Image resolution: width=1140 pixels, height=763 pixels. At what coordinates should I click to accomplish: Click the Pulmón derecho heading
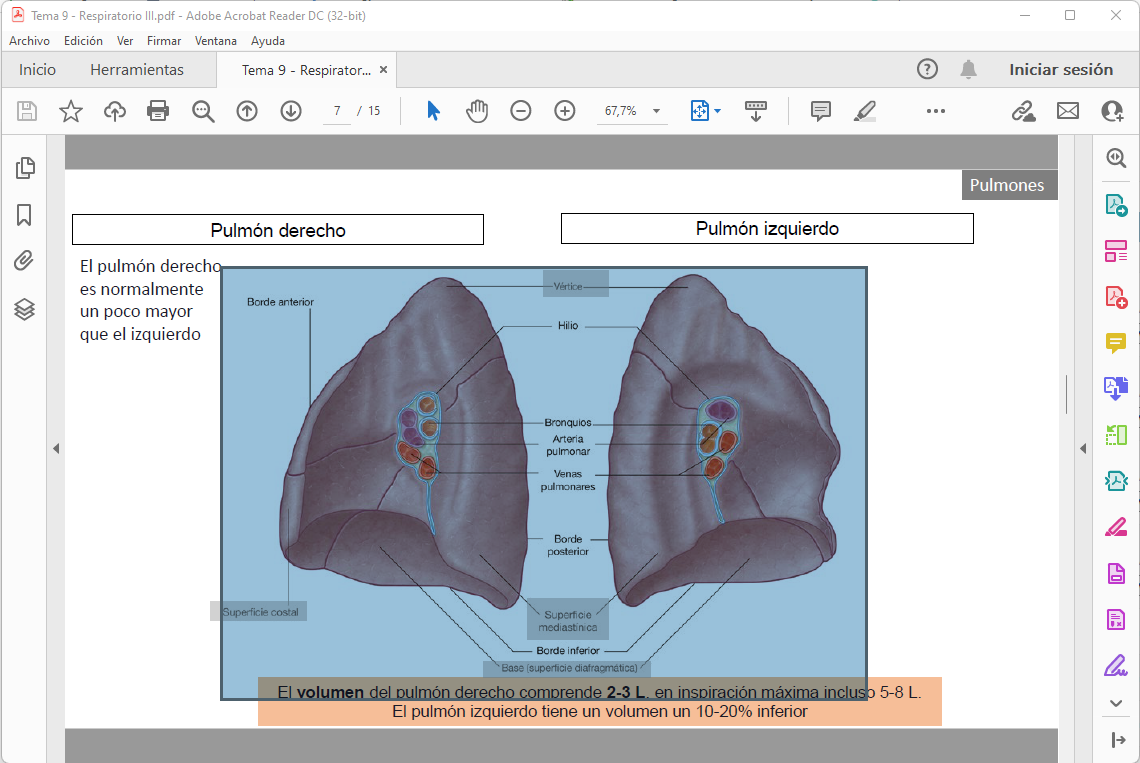[278, 230]
